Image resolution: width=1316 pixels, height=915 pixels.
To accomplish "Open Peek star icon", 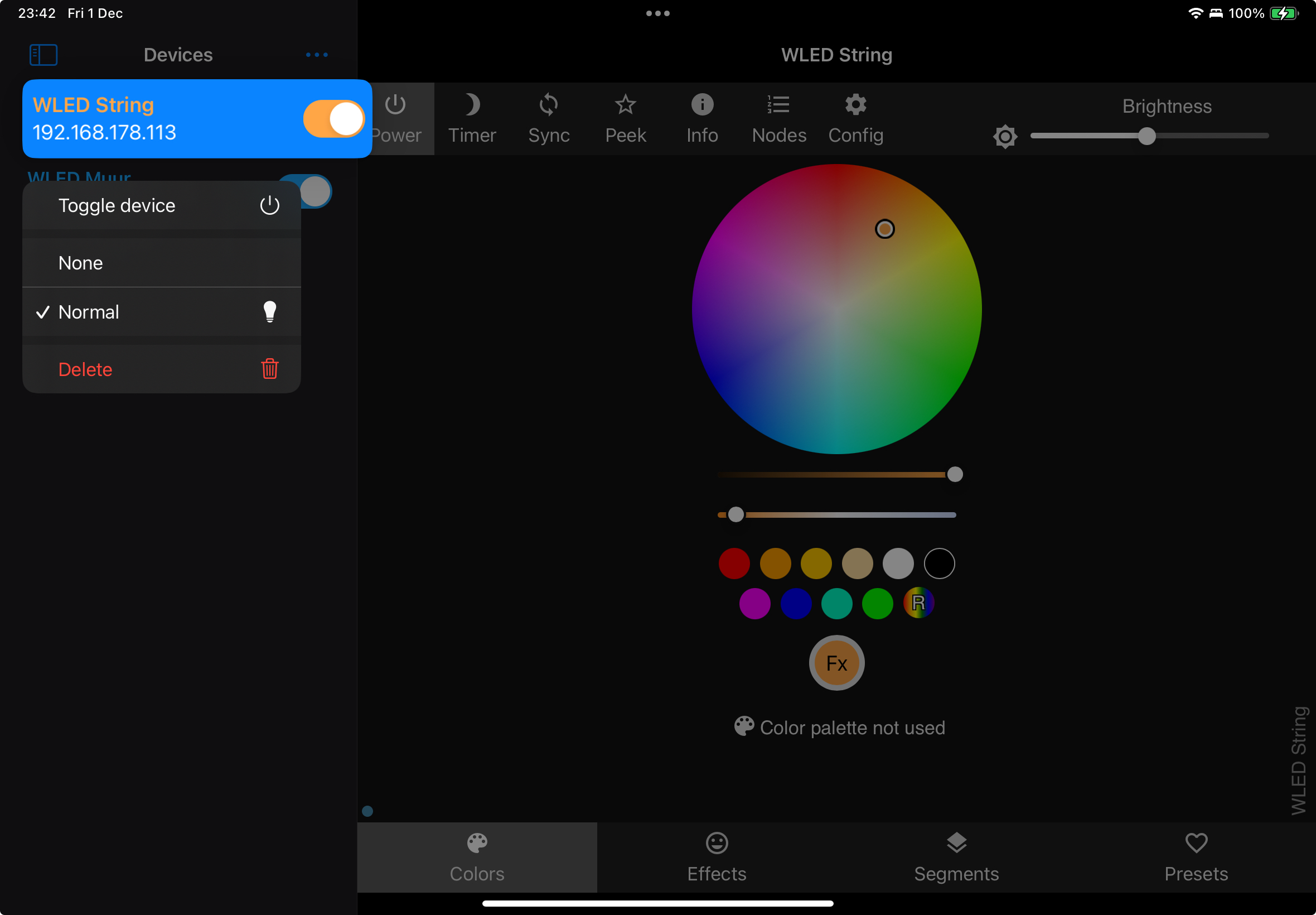I will pos(625,119).
